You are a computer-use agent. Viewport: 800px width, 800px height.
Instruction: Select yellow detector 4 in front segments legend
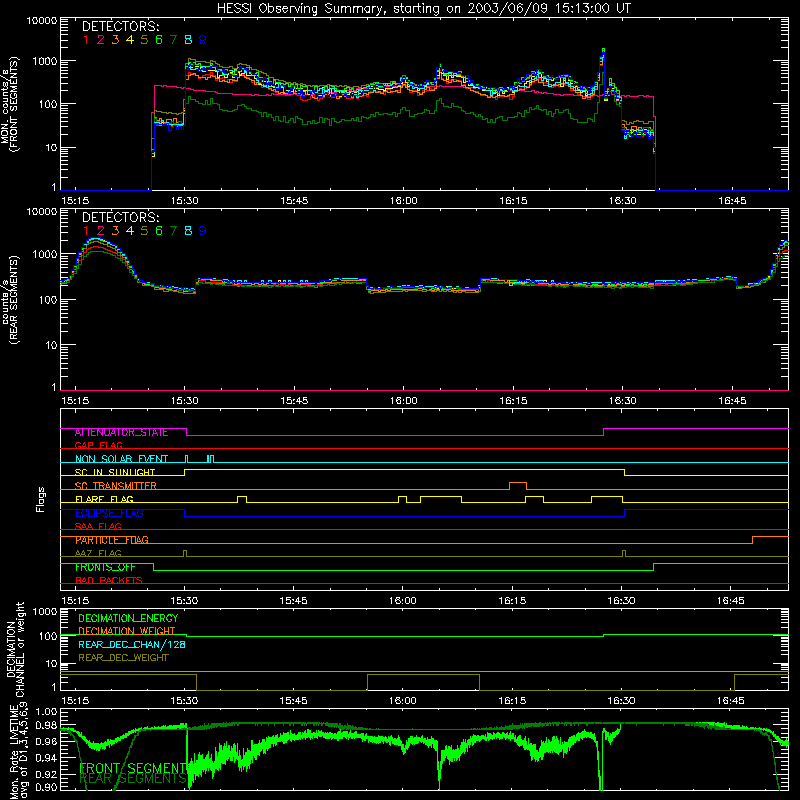coord(130,40)
